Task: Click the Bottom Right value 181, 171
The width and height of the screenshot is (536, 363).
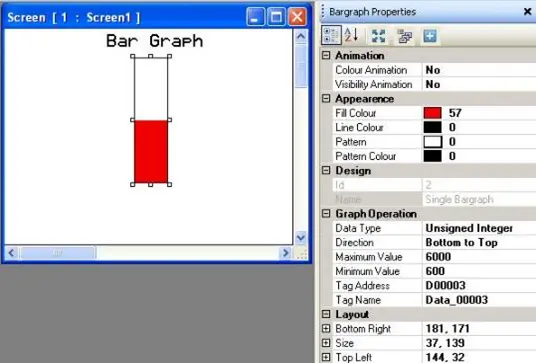Action: point(447,328)
